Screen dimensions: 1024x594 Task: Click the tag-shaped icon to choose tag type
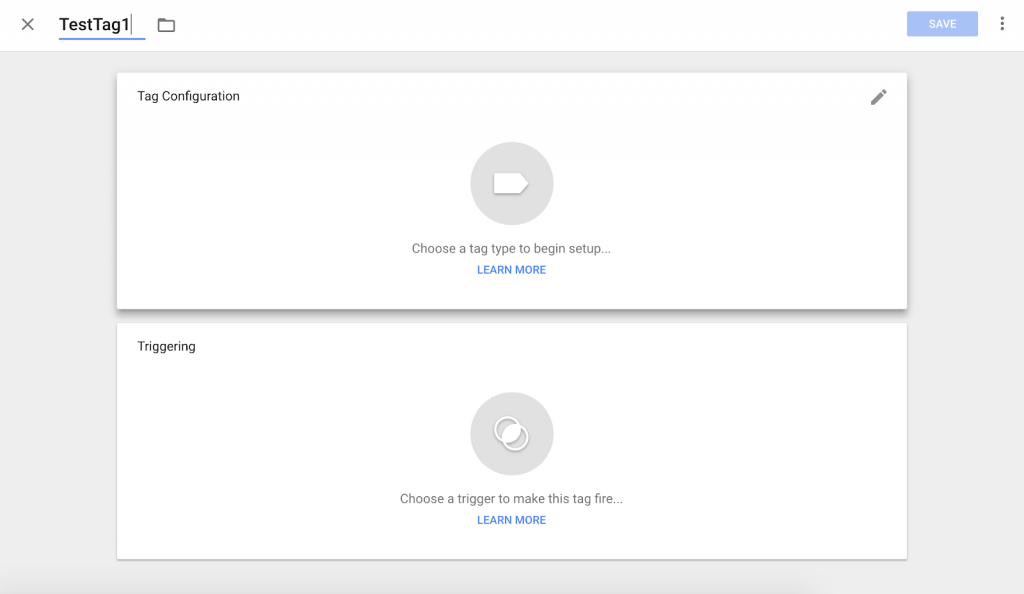511,183
